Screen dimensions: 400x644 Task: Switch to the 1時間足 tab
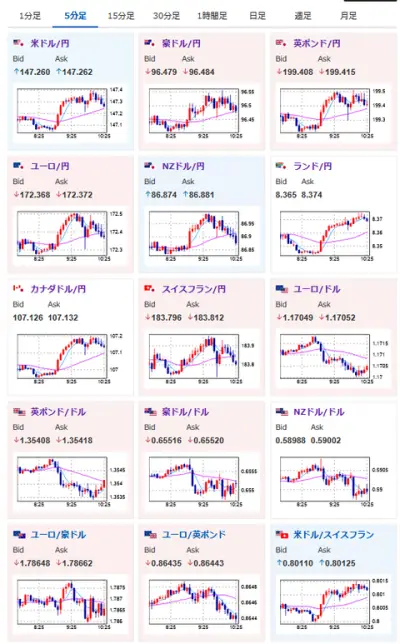pyautogui.click(x=212, y=16)
